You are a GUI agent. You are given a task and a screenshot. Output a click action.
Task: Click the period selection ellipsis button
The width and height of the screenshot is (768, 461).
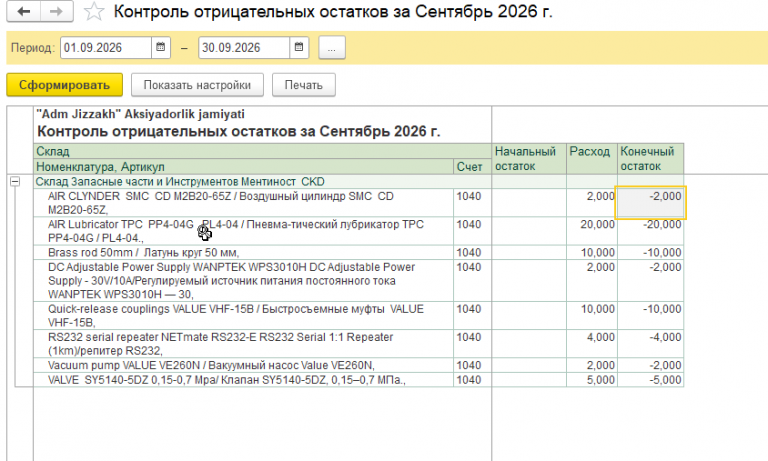click(x=332, y=48)
